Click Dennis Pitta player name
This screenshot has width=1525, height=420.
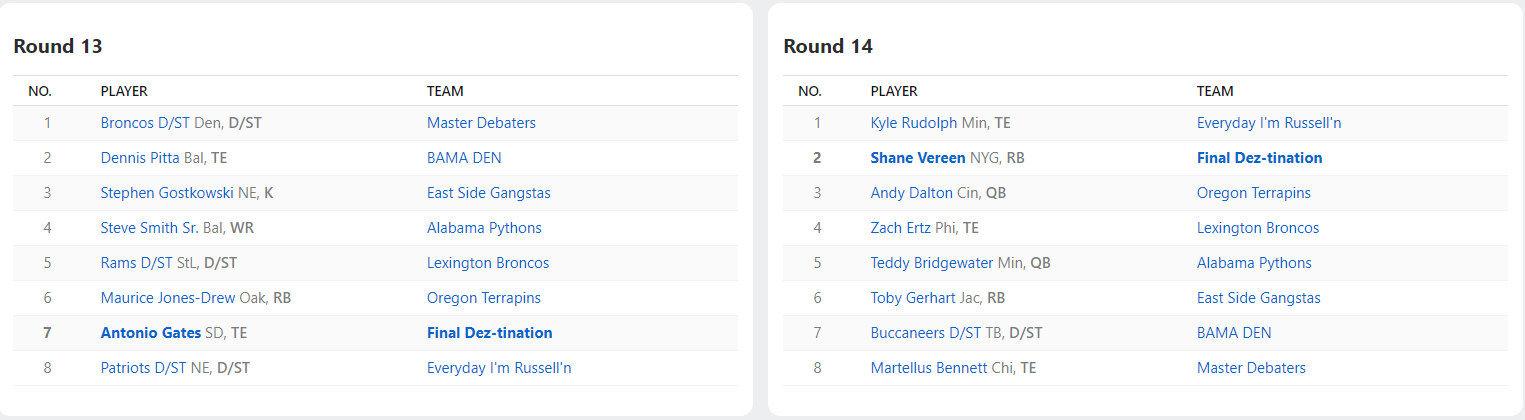click(x=140, y=158)
